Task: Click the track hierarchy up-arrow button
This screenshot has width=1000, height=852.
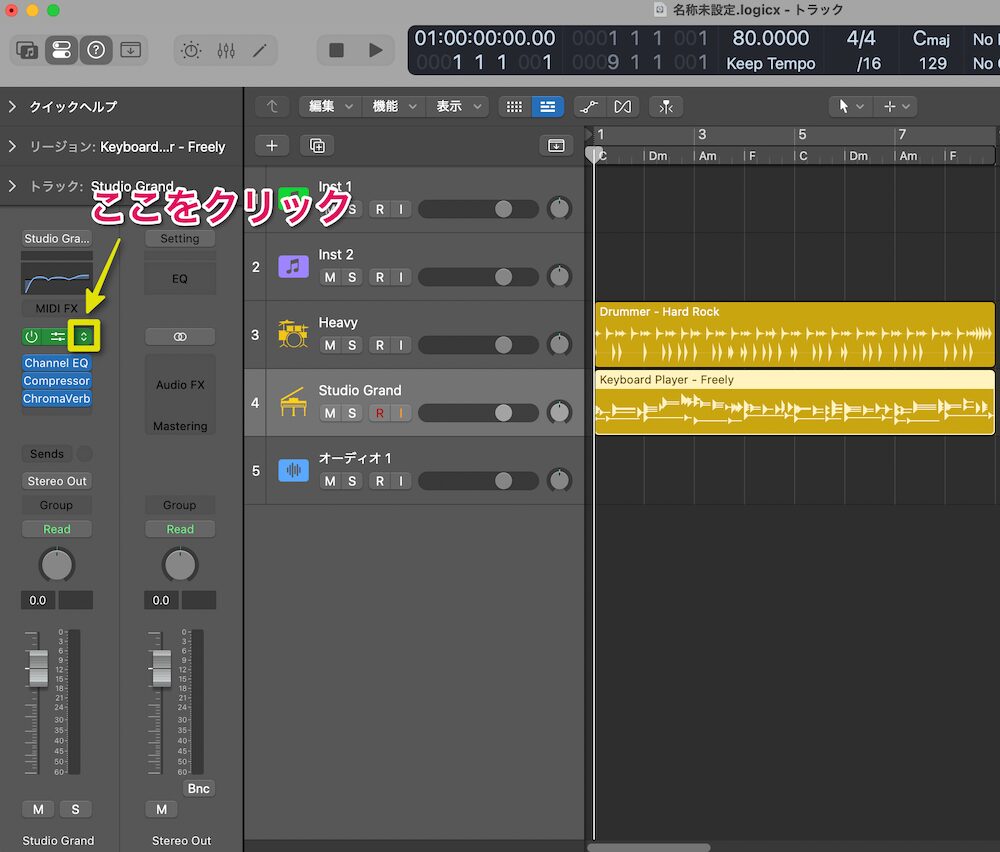Action: pos(272,106)
